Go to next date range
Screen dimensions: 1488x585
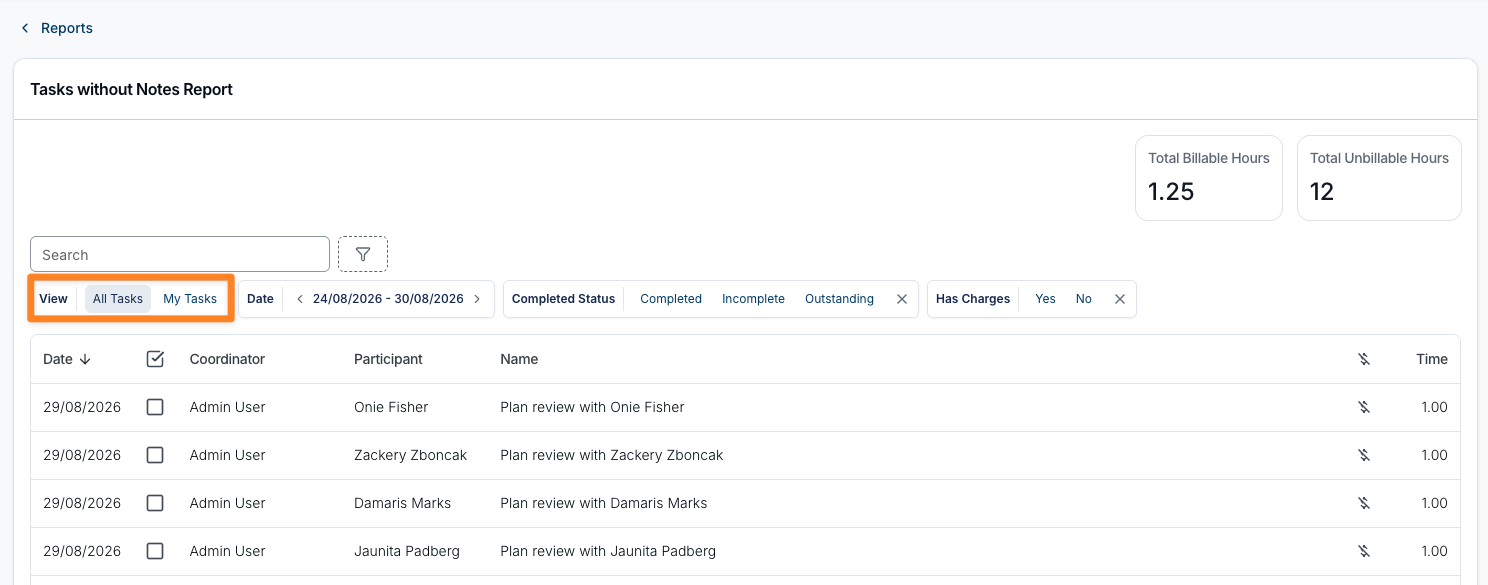coord(477,299)
